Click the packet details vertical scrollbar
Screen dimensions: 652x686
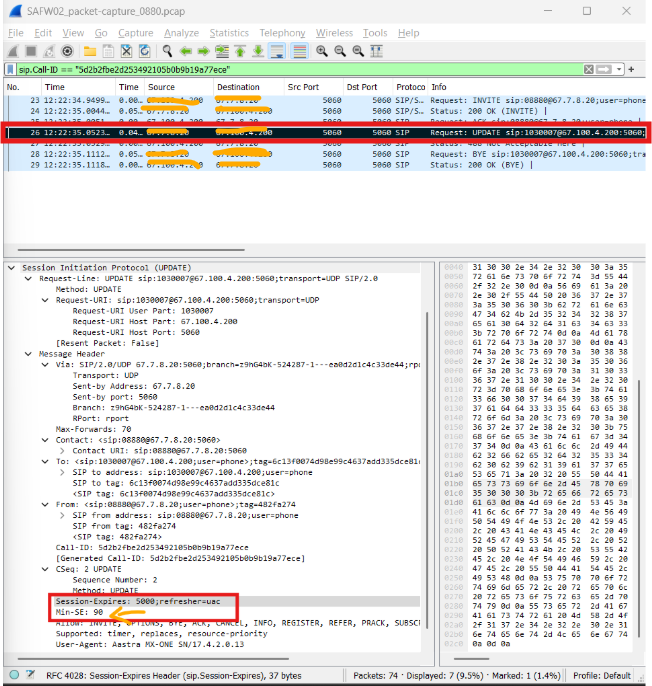coord(427,470)
